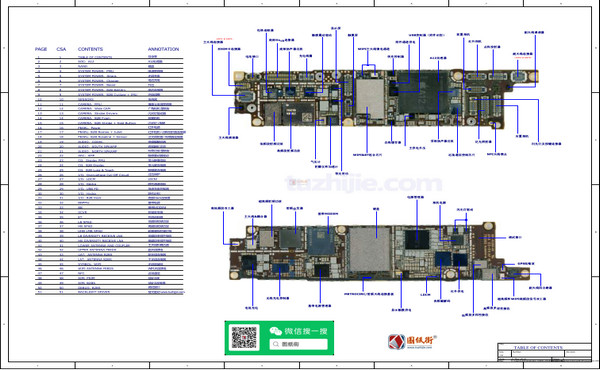Click the green WeChat search heading text

point(306,331)
